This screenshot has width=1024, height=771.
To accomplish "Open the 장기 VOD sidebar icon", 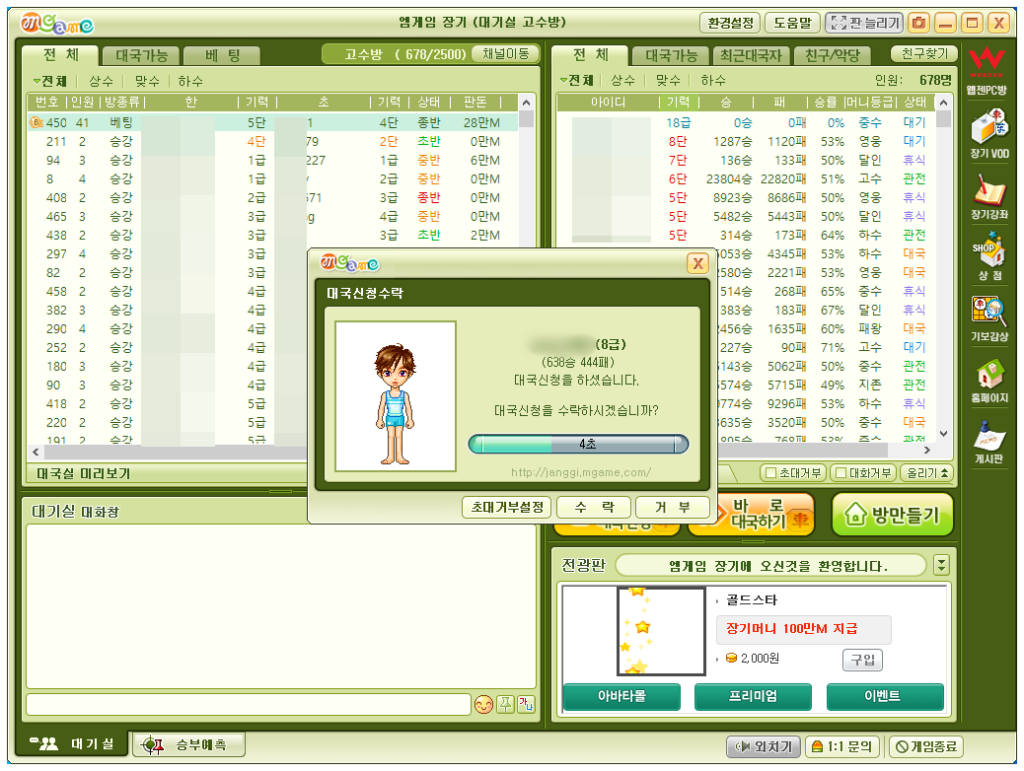I will 989,133.
